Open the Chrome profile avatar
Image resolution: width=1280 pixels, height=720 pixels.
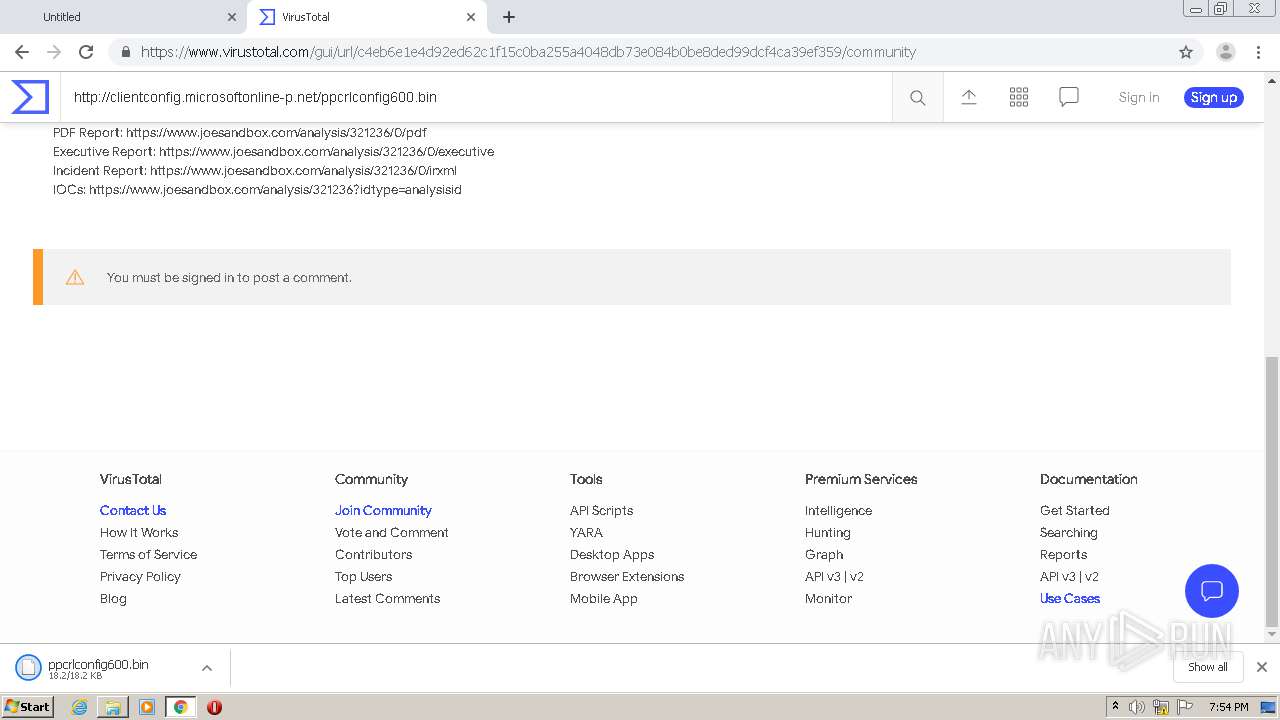pos(1226,52)
